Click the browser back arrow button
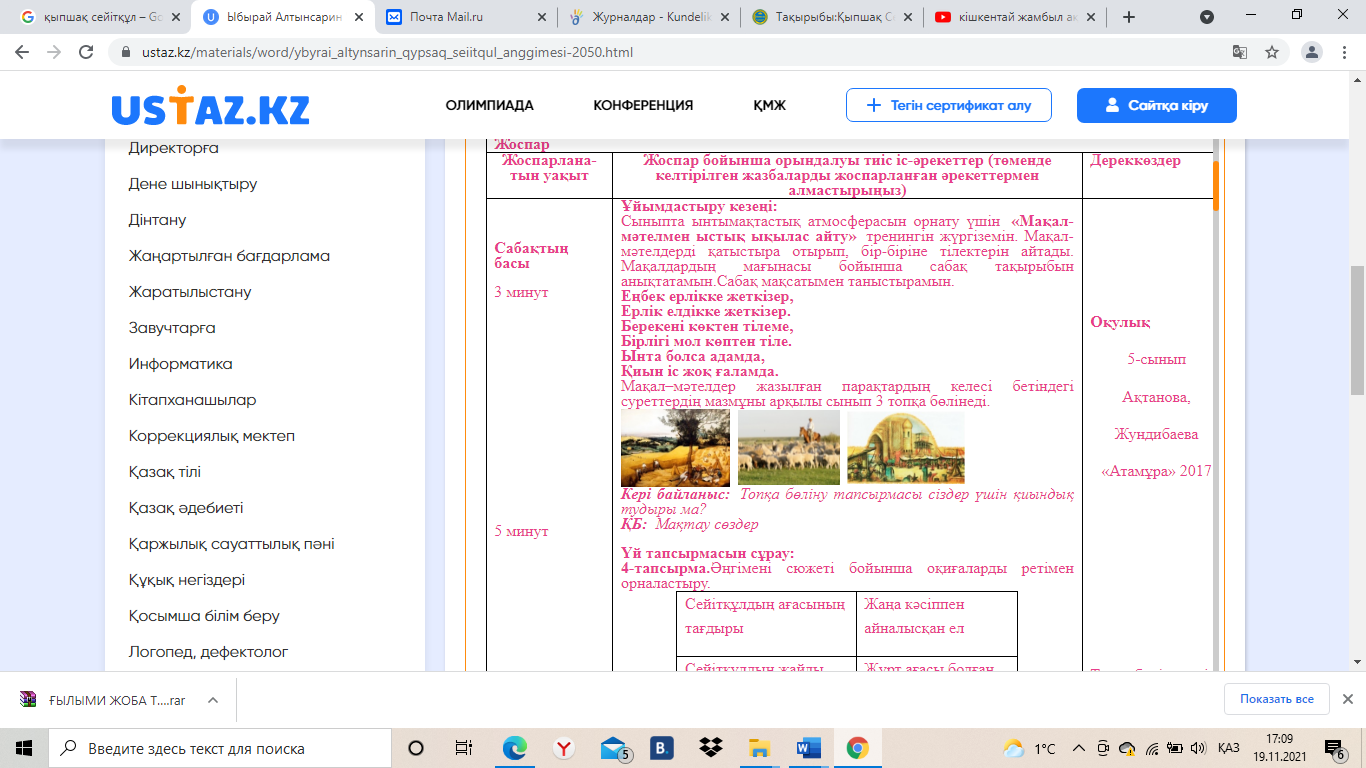This screenshot has width=1366, height=768. click(x=22, y=52)
